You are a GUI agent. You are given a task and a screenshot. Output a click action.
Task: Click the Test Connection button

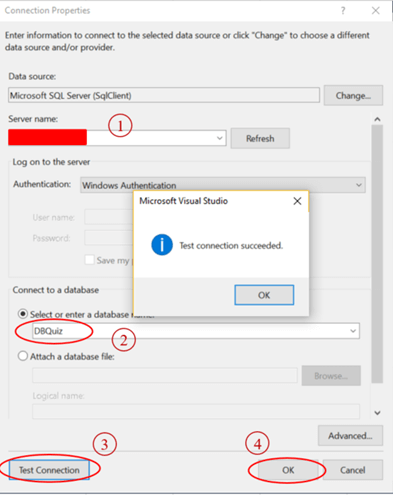49,470
